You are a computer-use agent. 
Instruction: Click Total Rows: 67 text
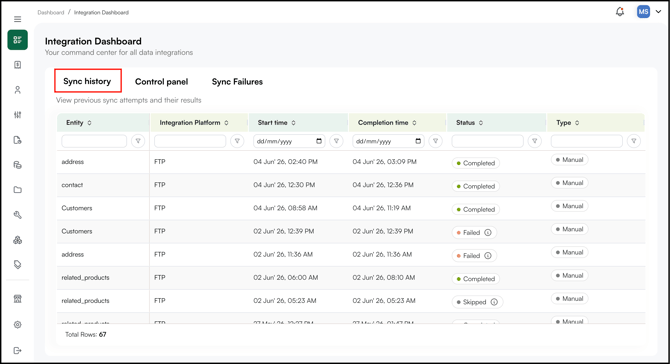point(85,335)
